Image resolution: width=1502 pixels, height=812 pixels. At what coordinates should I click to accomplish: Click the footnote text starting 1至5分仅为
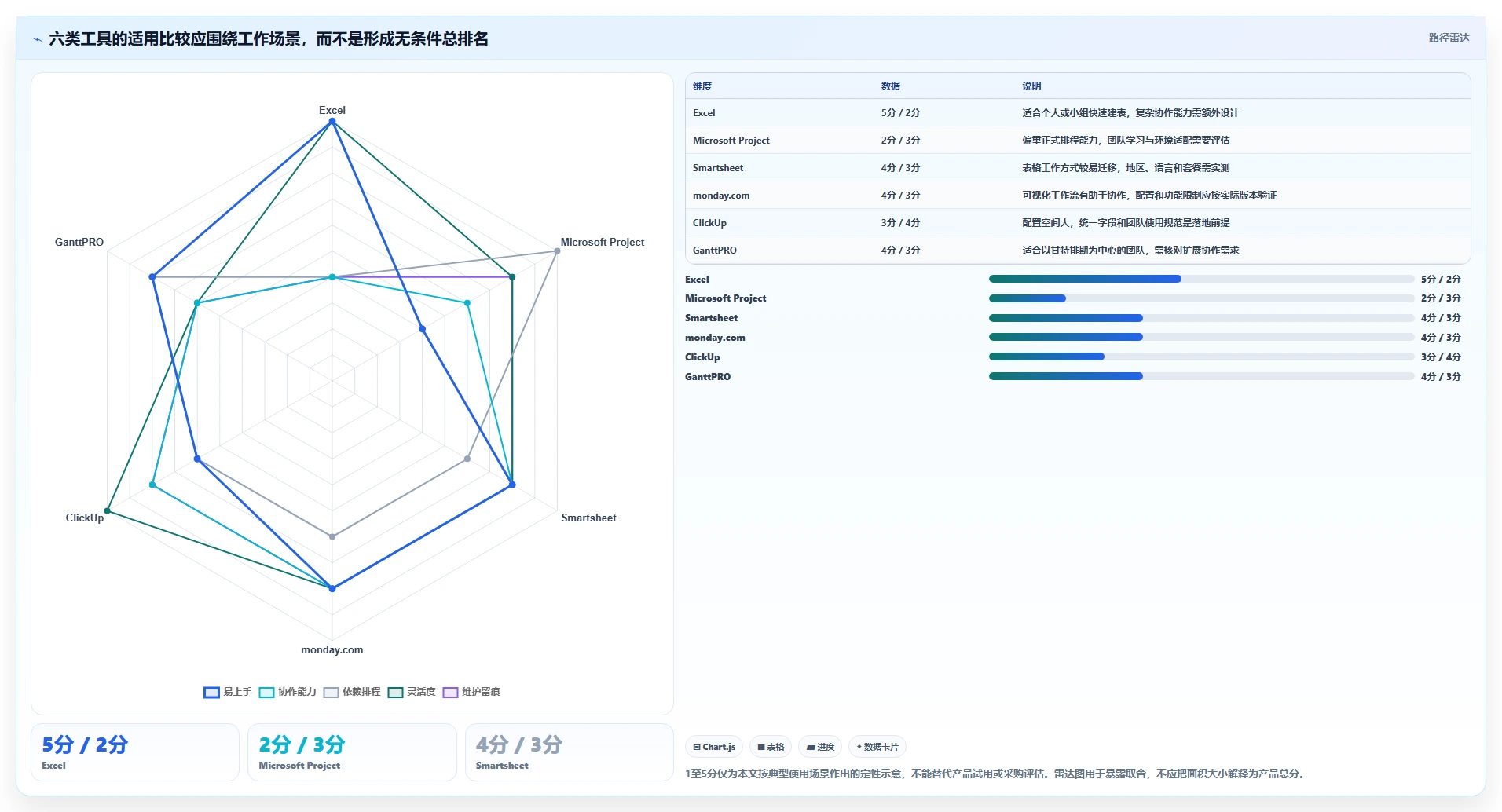tap(997, 774)
